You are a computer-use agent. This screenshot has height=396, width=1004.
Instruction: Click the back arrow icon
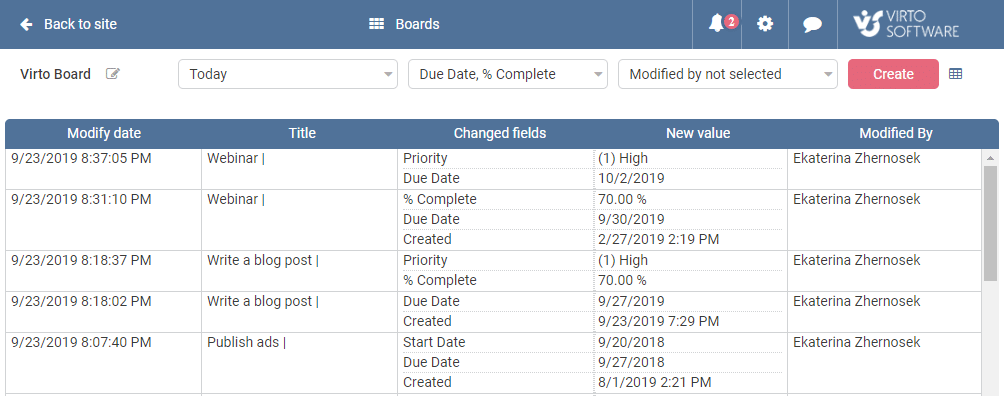pyautogui.click(x=26, y=24)
